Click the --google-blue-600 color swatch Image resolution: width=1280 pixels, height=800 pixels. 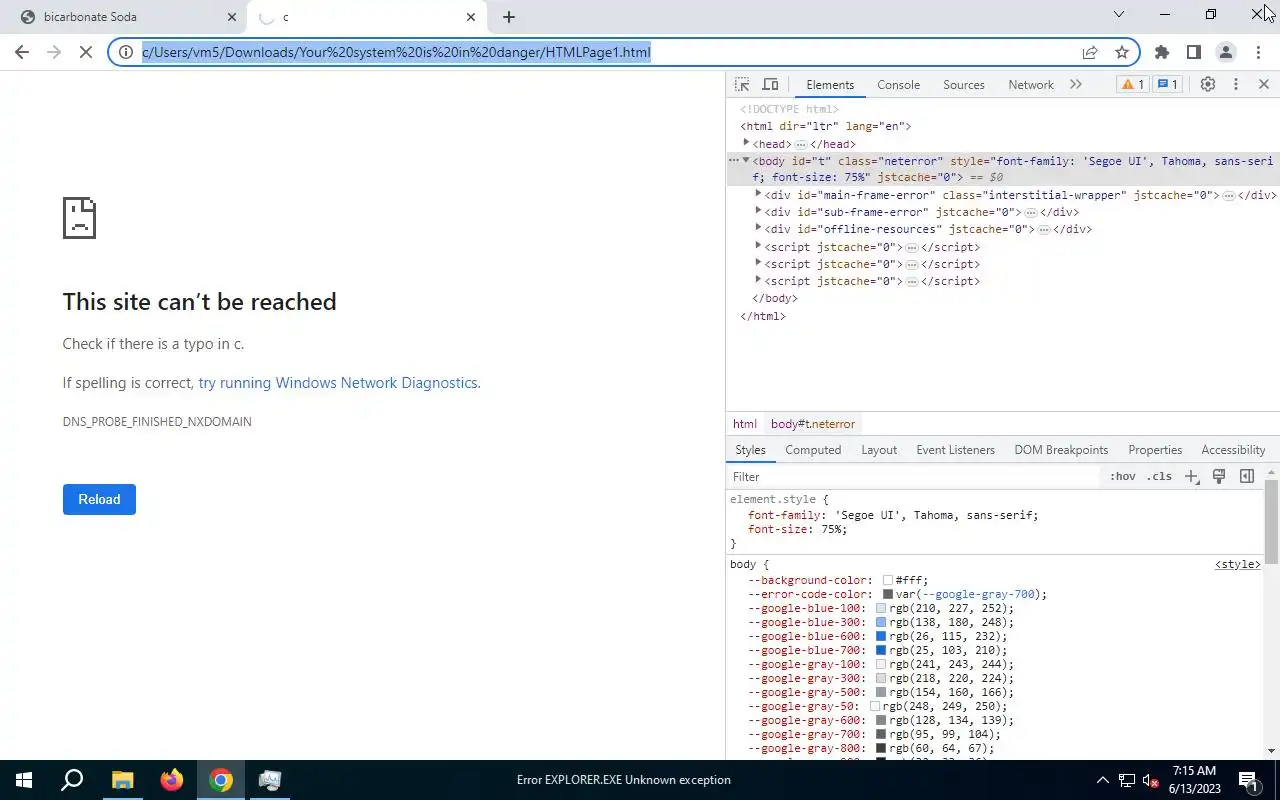pyautogui.click(x=881, y=636)
